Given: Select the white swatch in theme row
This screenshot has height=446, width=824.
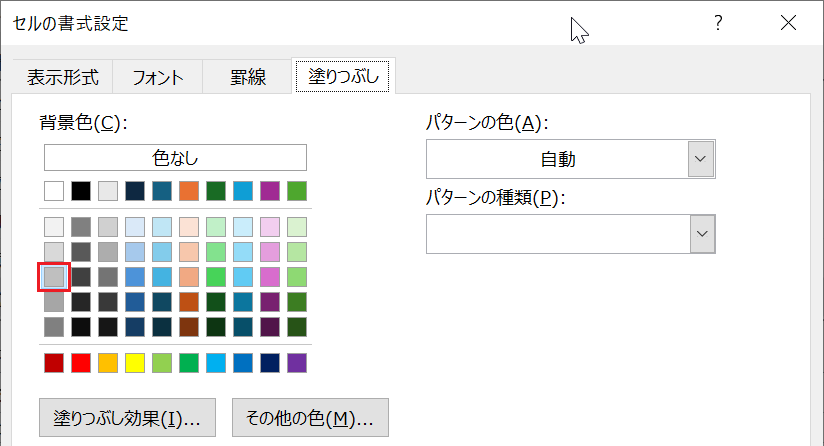Looking at the screenshot, I should tap(54, 190).
